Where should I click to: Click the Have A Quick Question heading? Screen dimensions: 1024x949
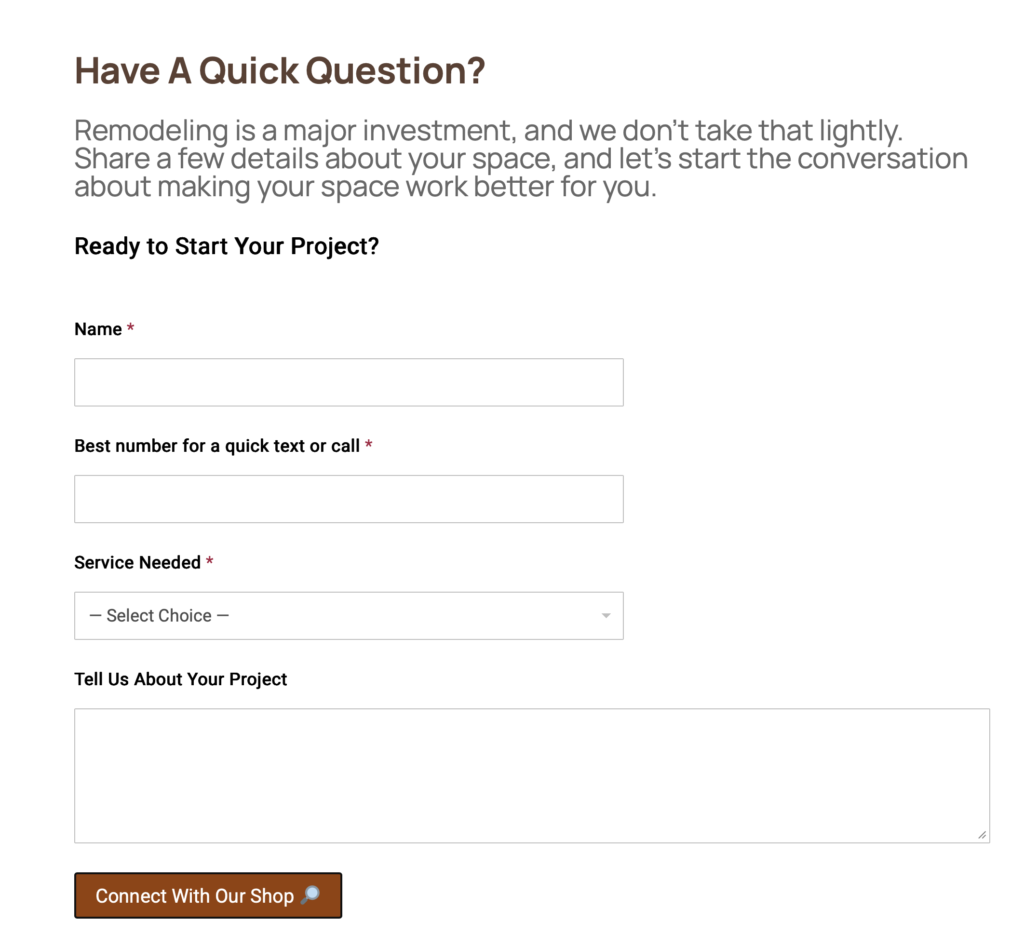tap(280, 70)
